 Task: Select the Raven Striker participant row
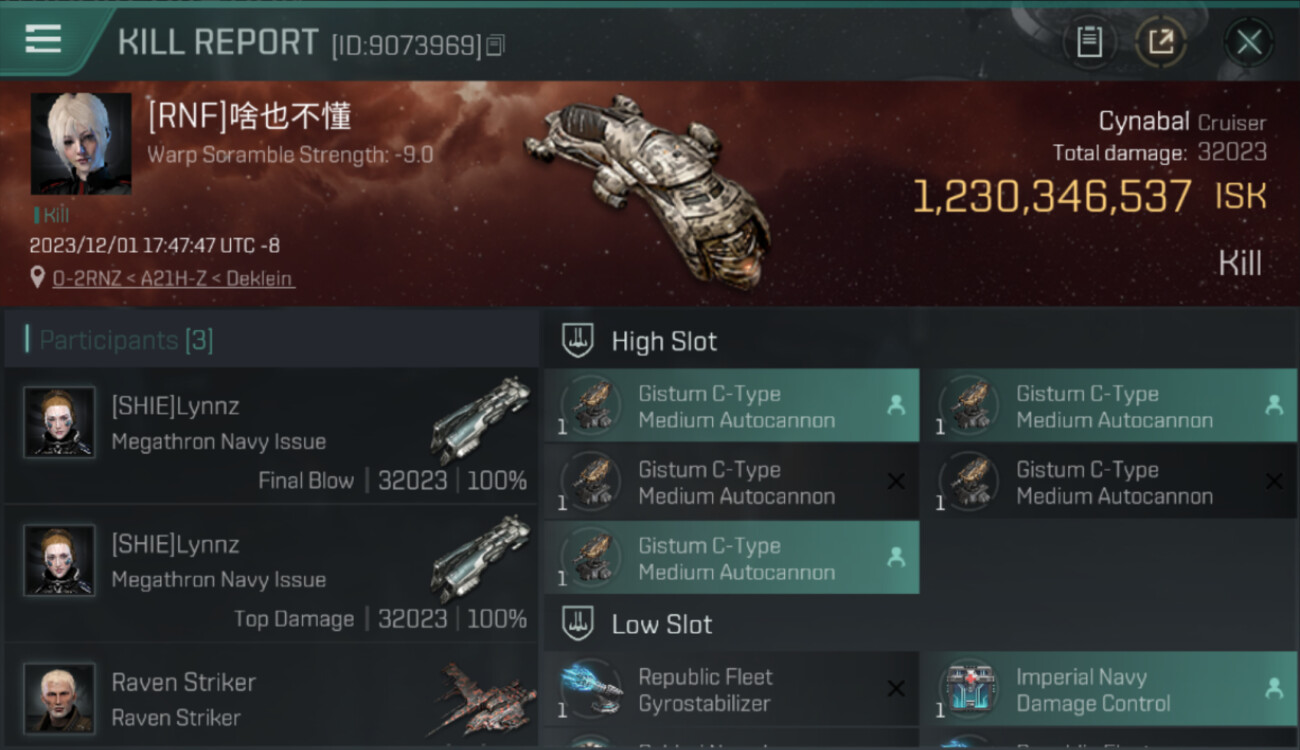[271, 696]
